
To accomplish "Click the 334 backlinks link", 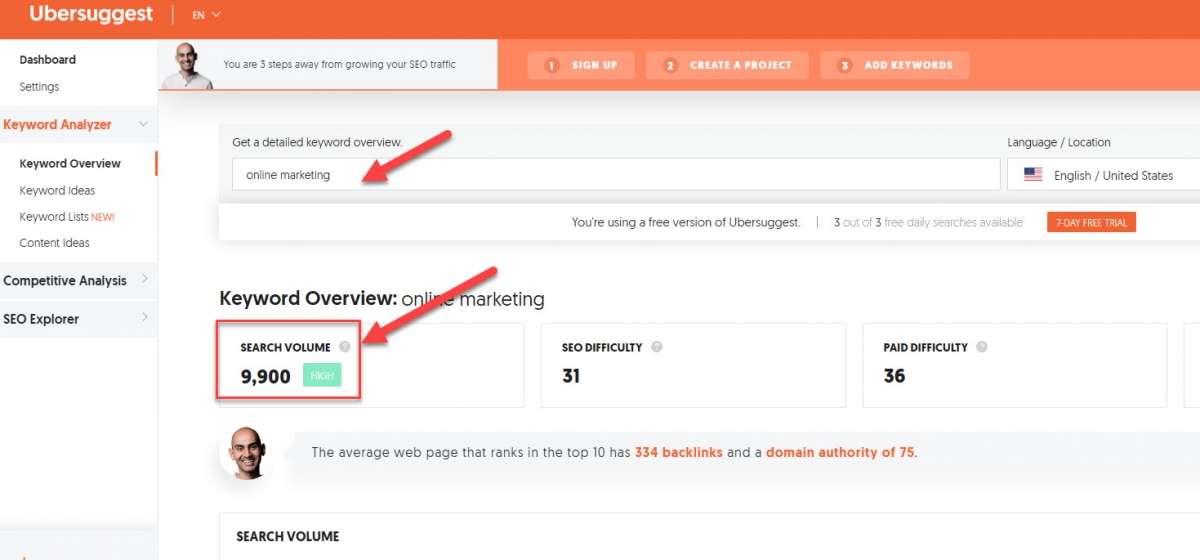I will tap(678, 452).
